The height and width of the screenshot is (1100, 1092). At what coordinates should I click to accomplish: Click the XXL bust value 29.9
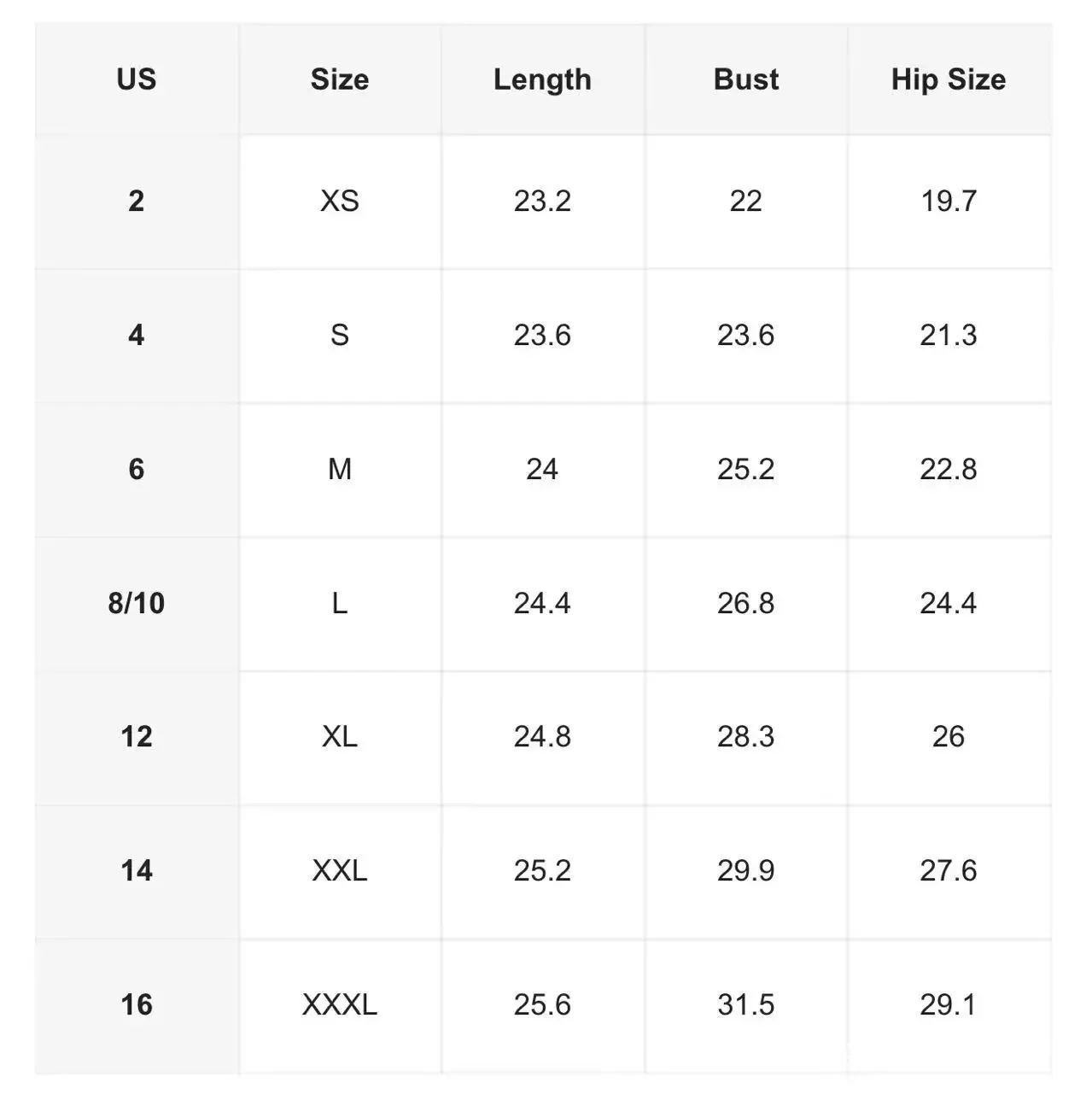[x=745, y=870]
